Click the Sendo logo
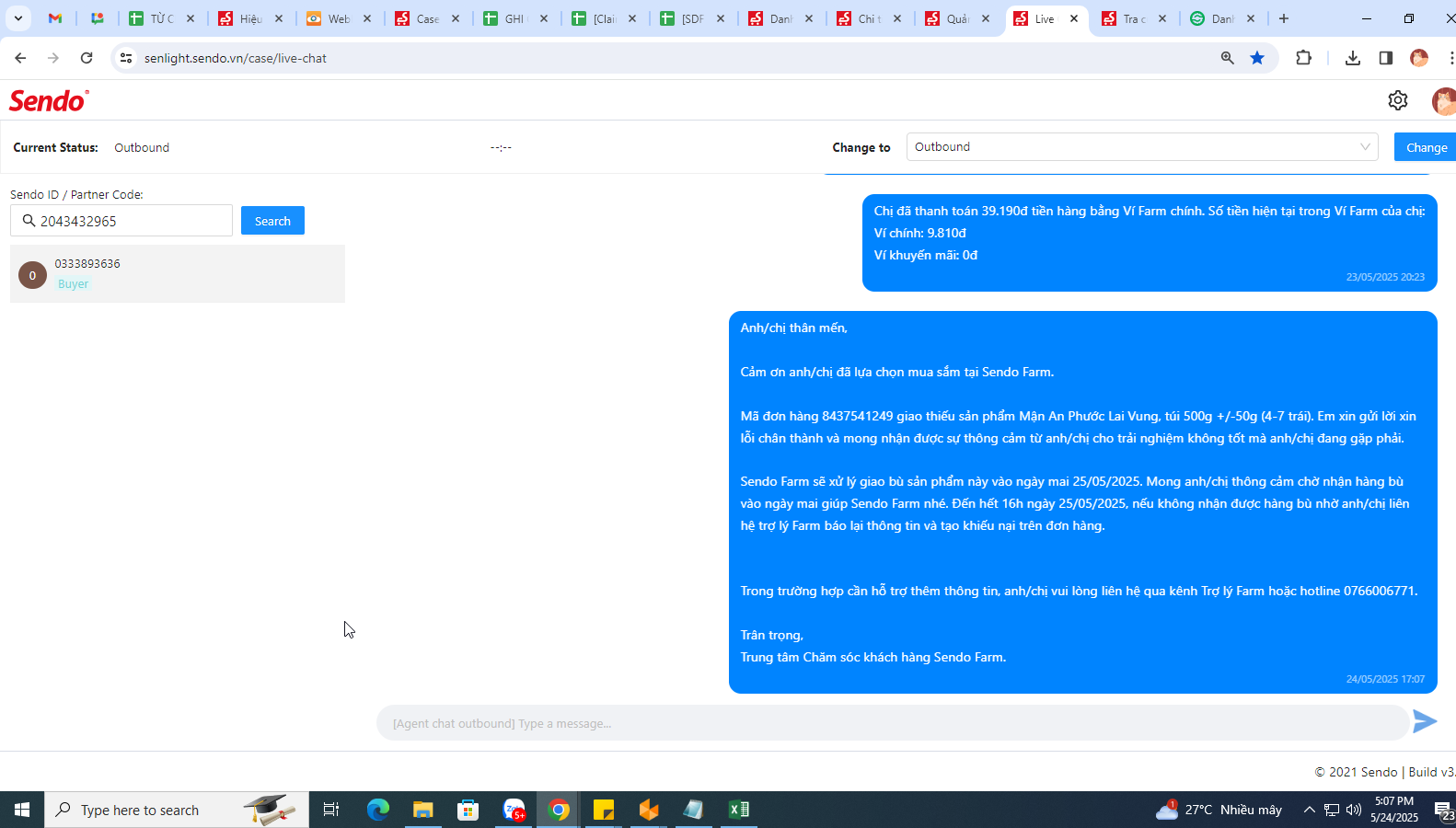The height and width of the screenshot is (828, 1456). click(49, 100)
